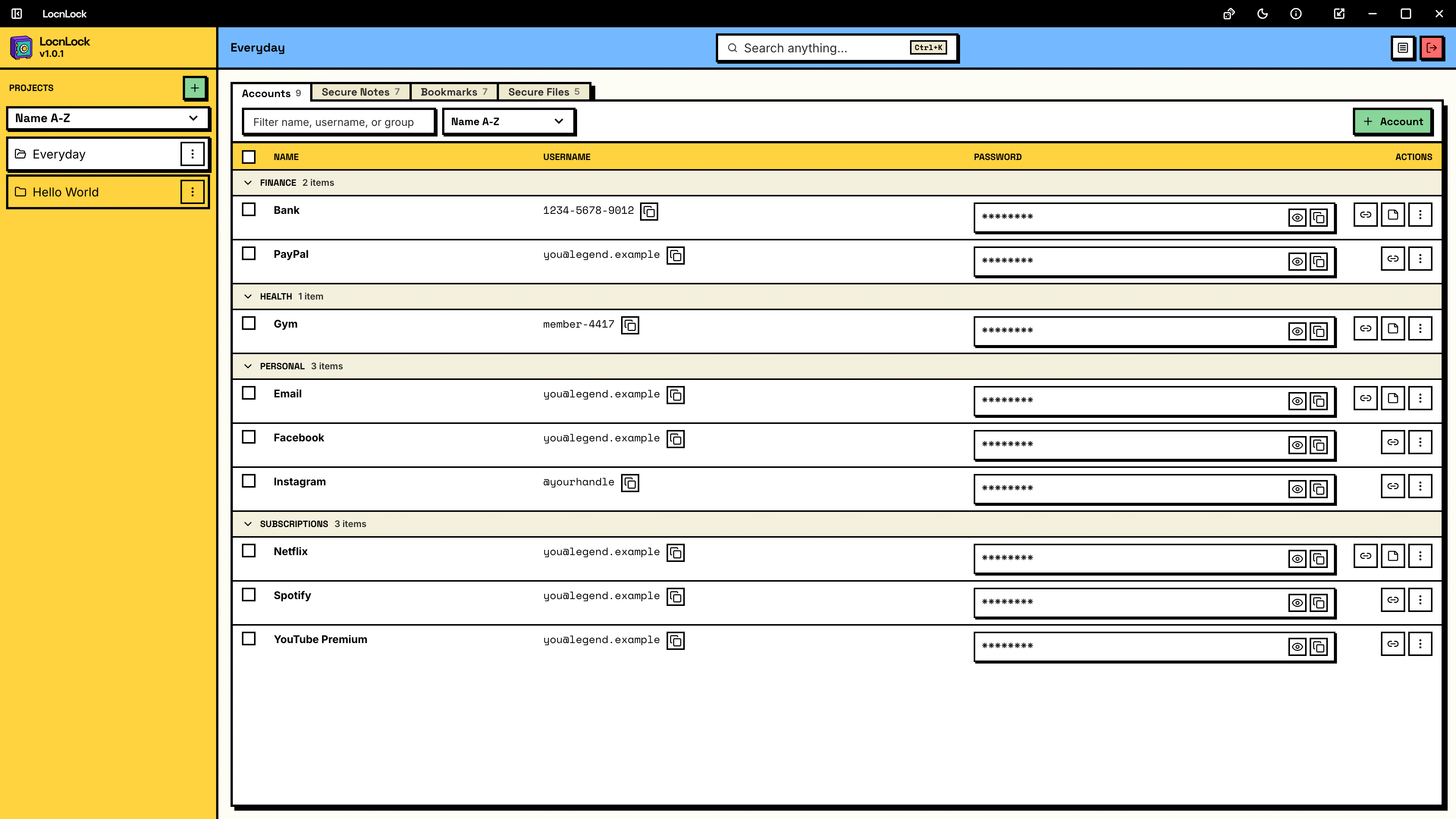Click the 1234-5678-9012 username value
1456x819 pixels.
tap(588, 210)
